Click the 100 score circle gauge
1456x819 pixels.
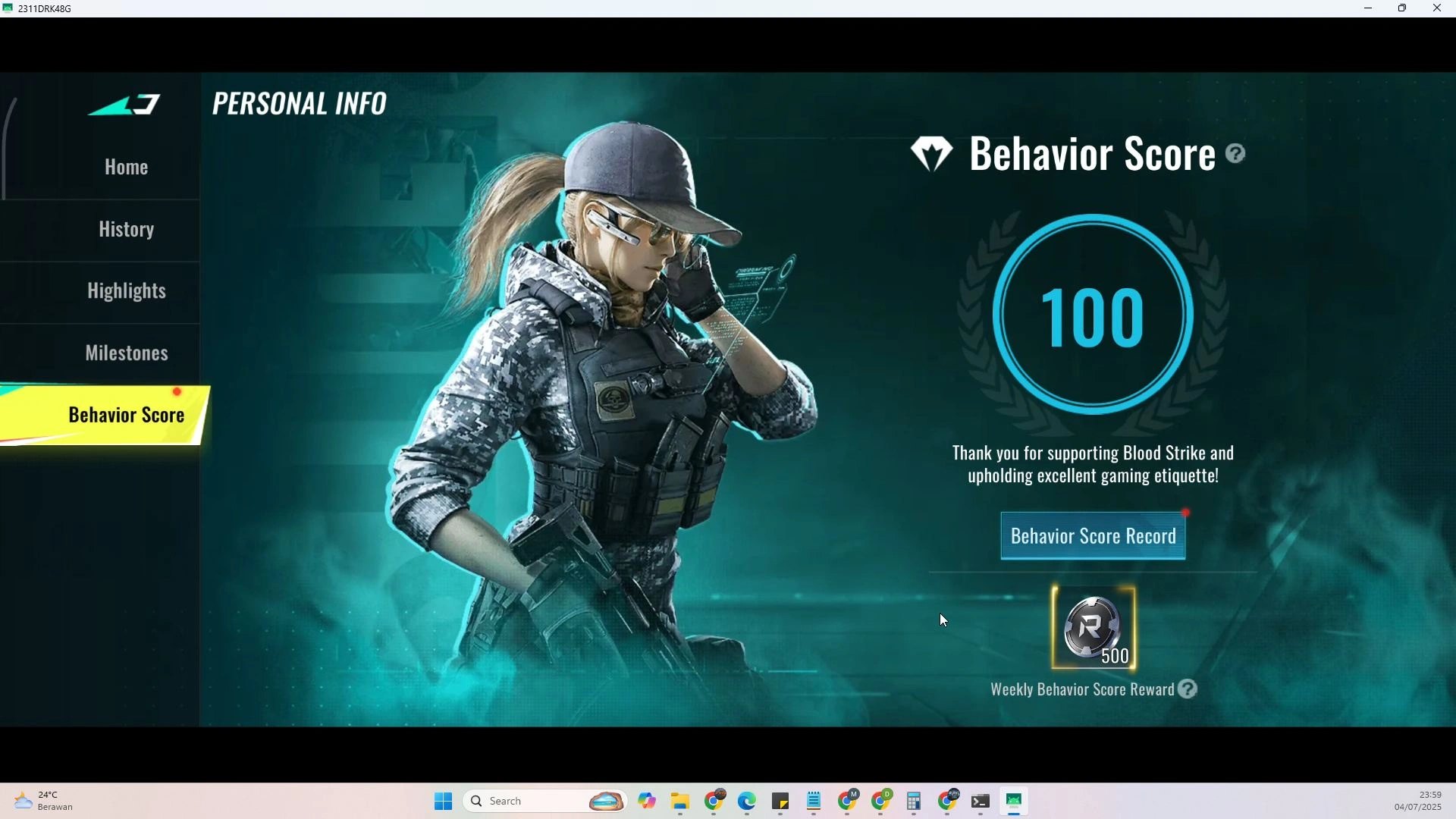[1093, 315]
